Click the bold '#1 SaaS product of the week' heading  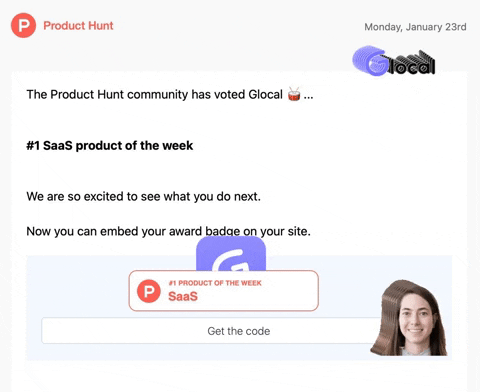pyautogui.click(x=110, y=146)
